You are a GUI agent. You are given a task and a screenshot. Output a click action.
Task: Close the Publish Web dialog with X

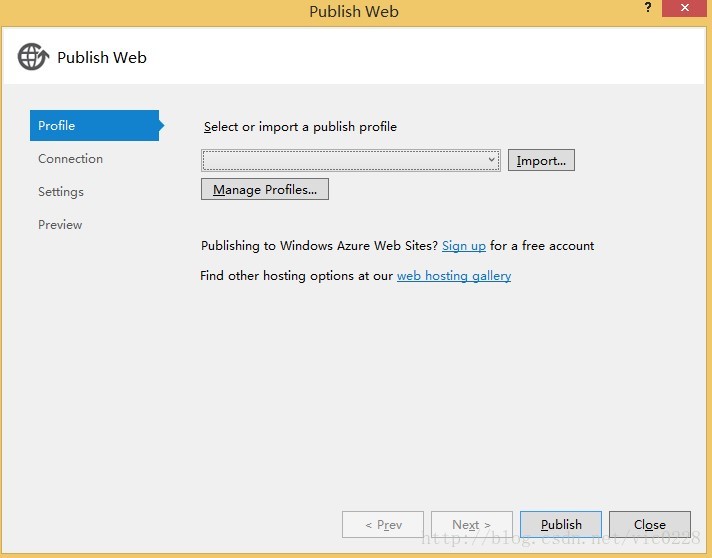684,8
